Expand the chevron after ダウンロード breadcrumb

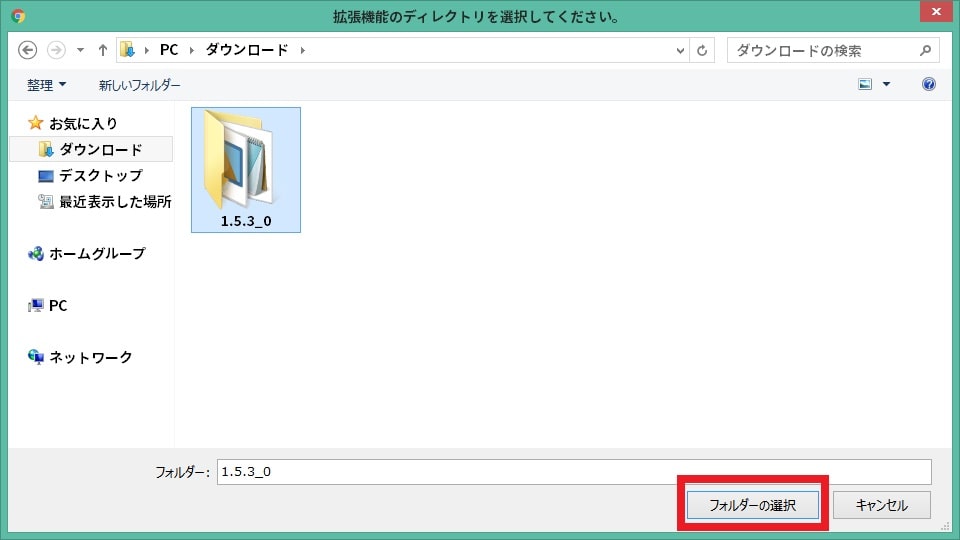(302, 50)
